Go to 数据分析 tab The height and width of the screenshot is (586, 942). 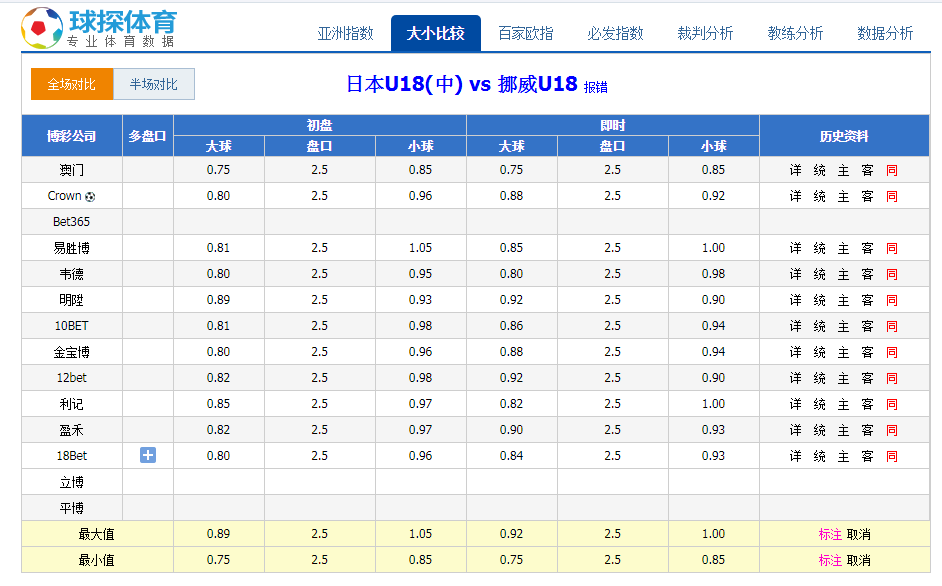tap(885, 34)
